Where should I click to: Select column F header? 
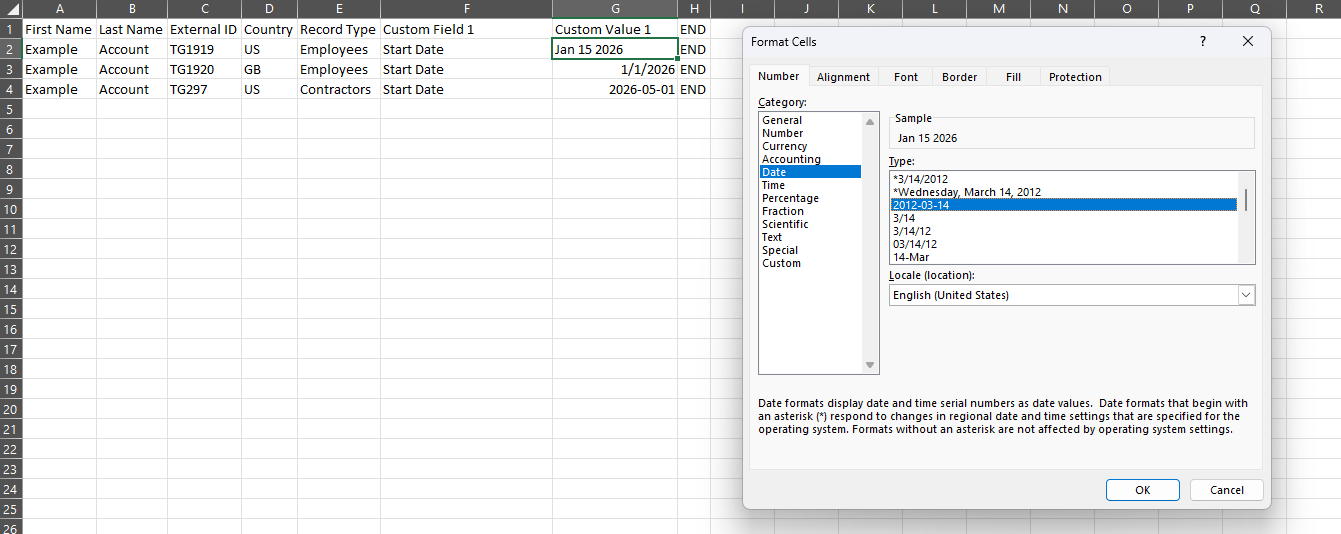[466, 9]
